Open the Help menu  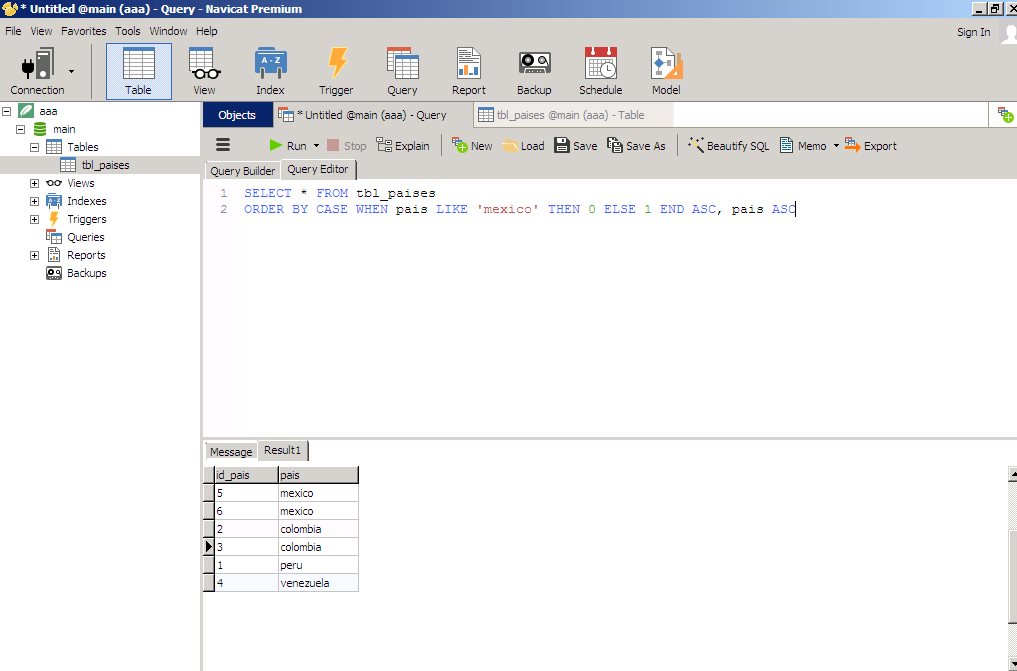pos(207,31)
